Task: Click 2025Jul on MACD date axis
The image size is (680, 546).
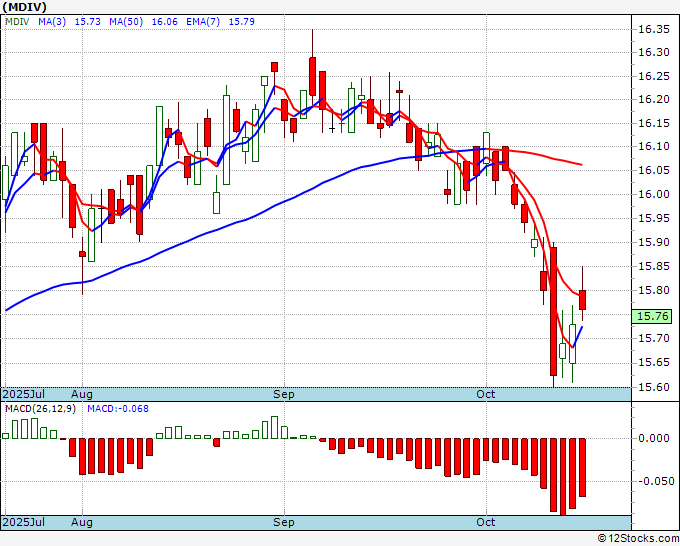Action: click(24, 522)
